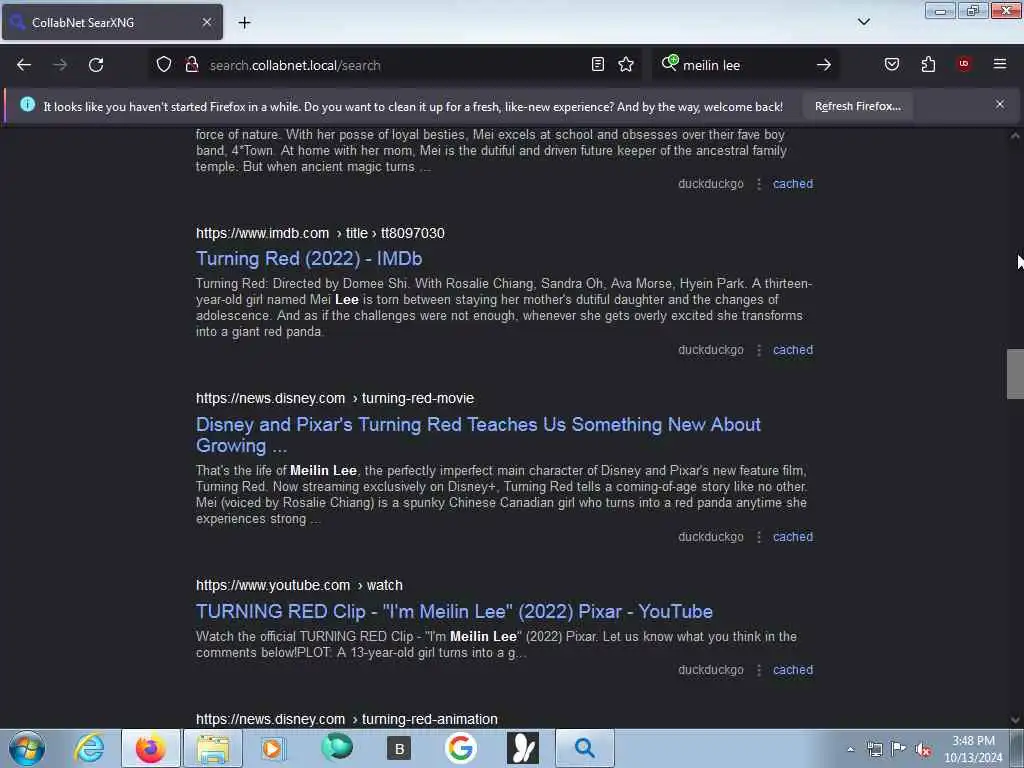Expand options dots beside IMDb result's cached

click(x=758, y=350)
